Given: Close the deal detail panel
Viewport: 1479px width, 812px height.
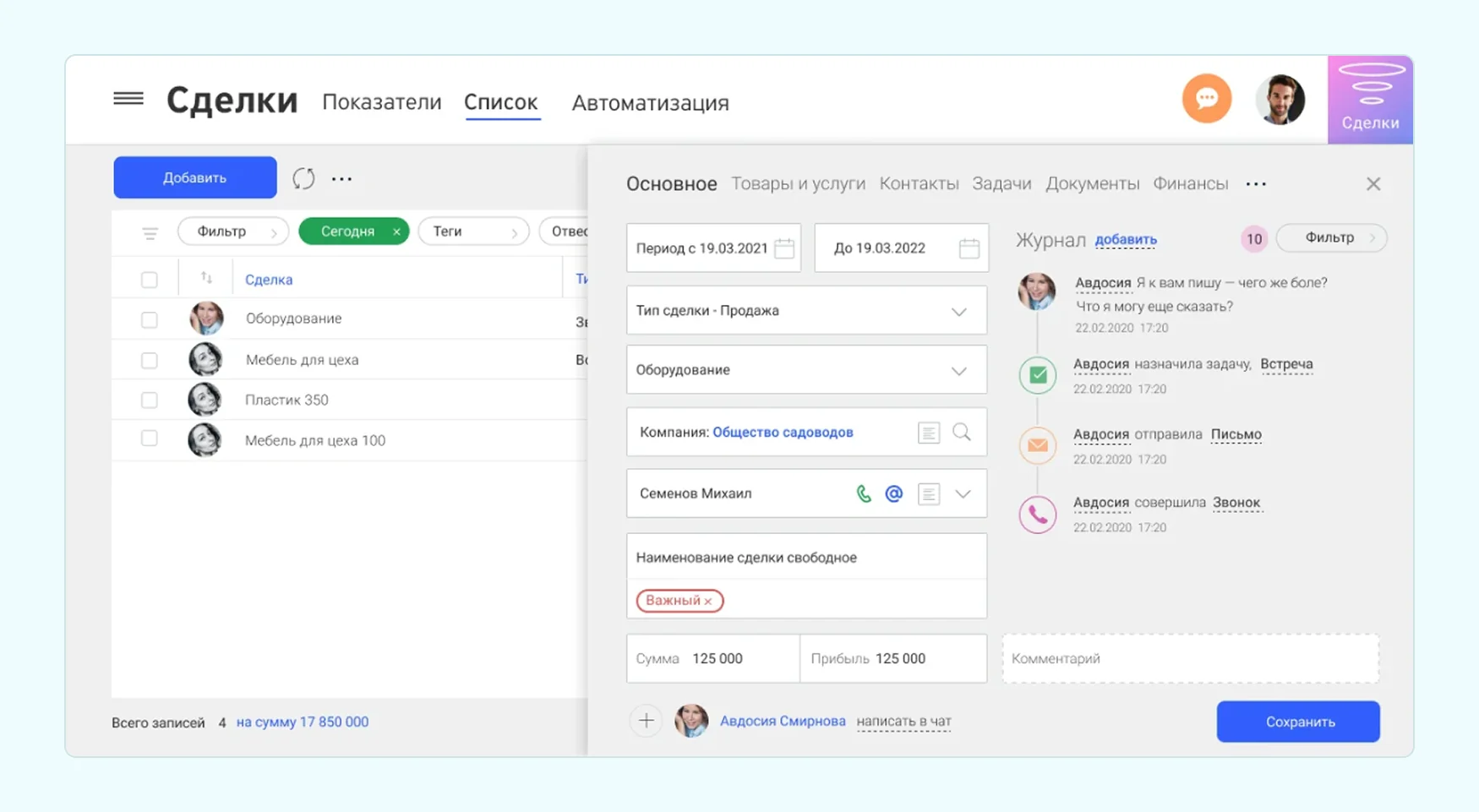Looking at the screenshot, I should point(1373,184).
